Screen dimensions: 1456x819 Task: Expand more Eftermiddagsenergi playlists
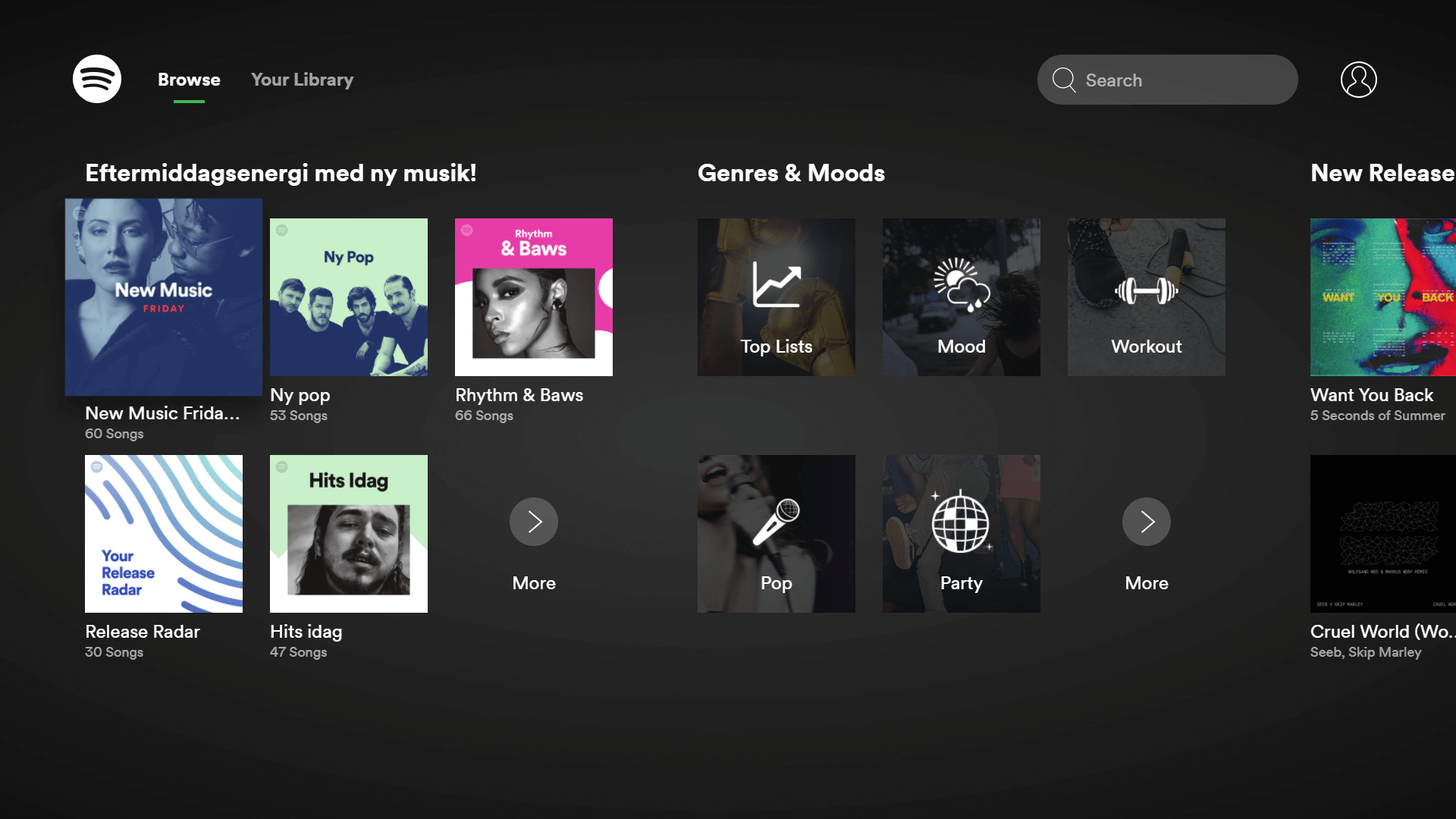533,521
